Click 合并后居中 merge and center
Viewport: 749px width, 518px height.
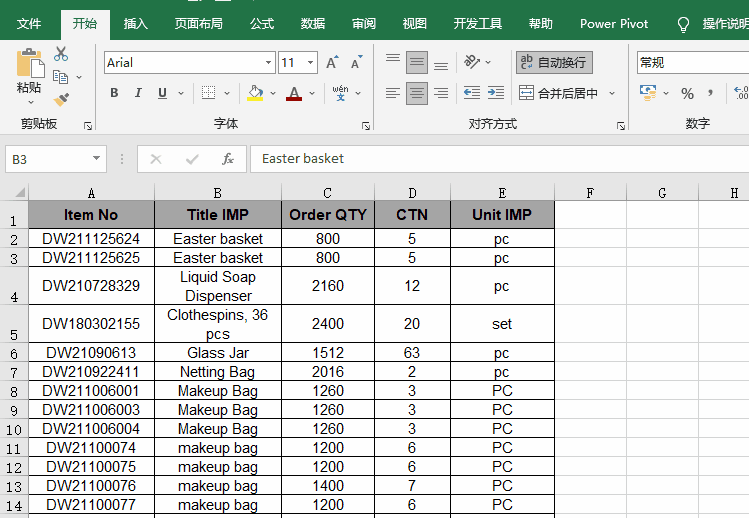point(558,93)
